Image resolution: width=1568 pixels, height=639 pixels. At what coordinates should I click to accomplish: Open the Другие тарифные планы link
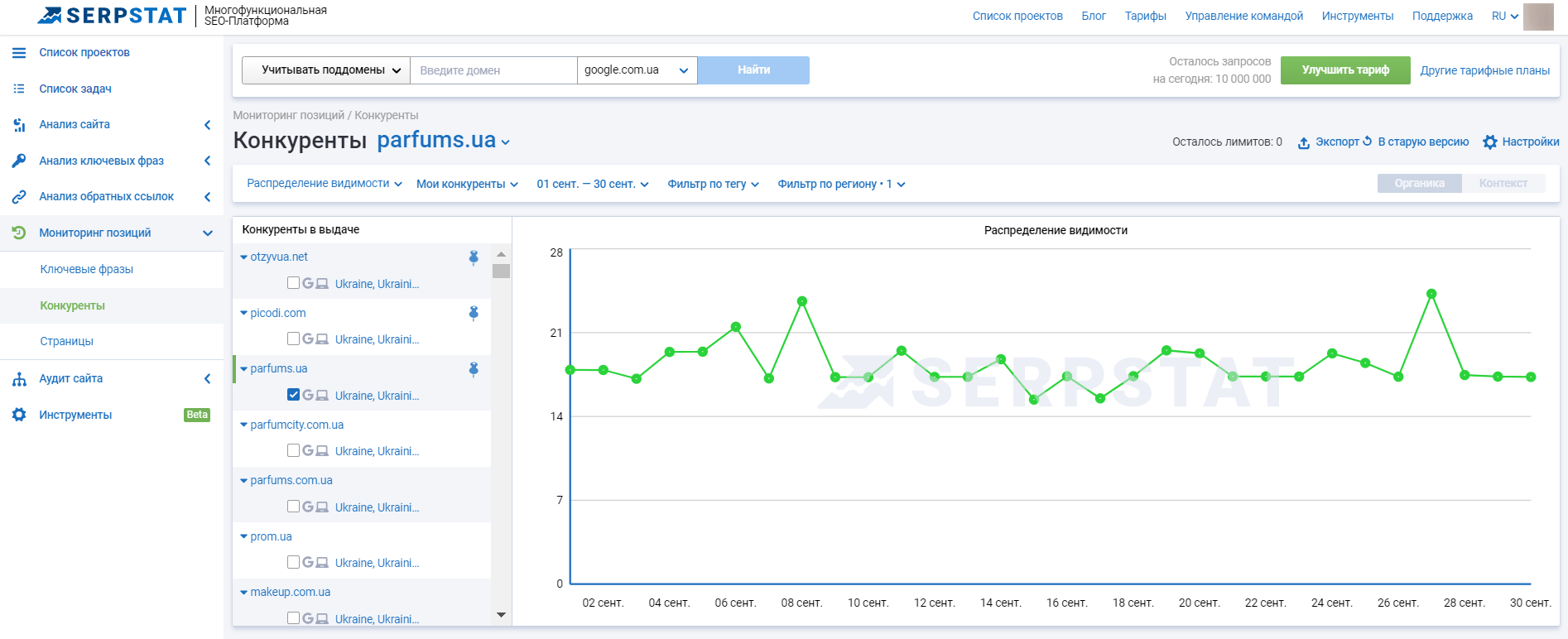1485,70
